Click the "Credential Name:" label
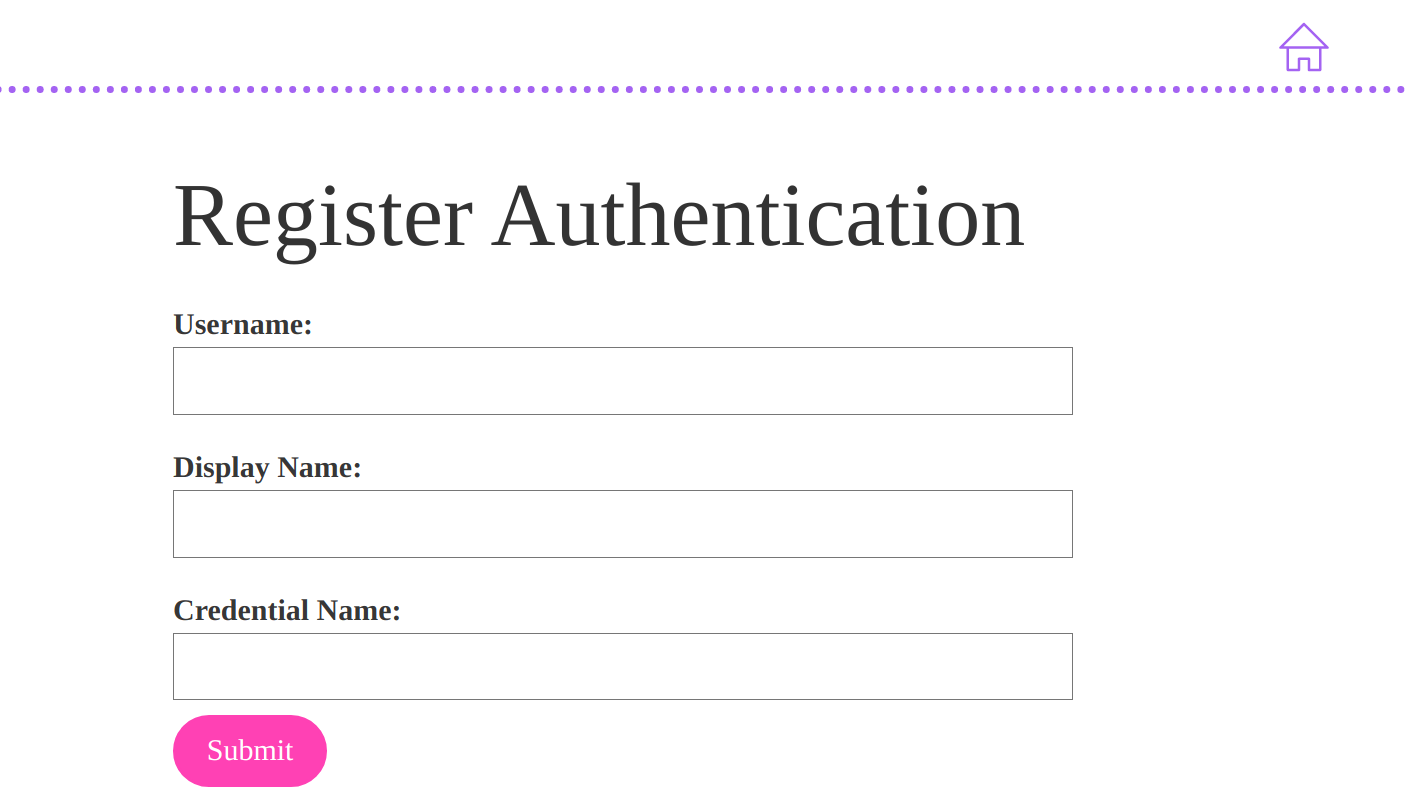 (x=286, y=610)
